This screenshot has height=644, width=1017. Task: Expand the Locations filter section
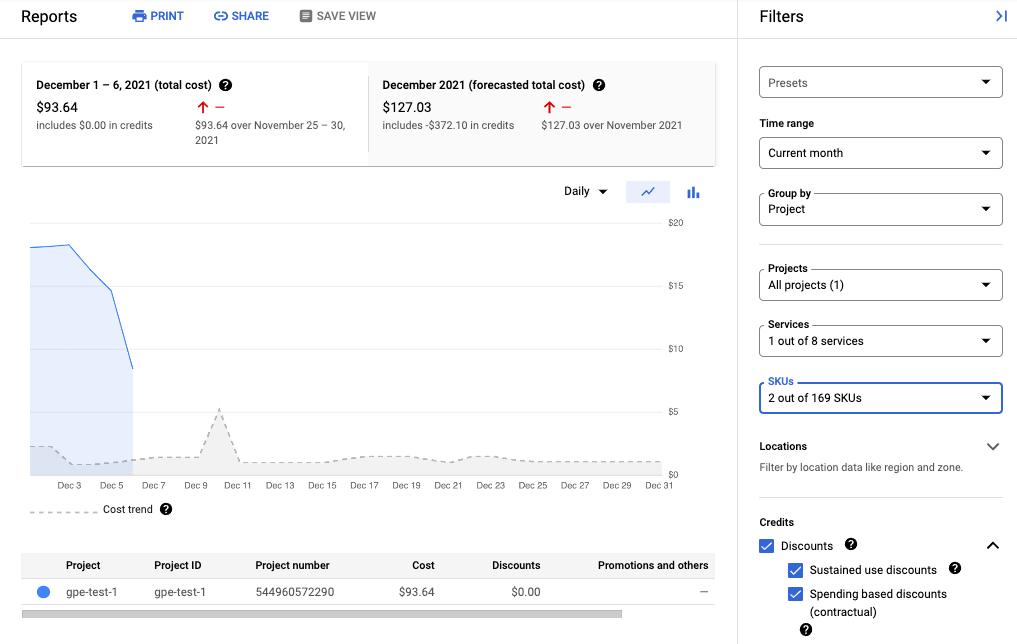click(x=993, y=446)
